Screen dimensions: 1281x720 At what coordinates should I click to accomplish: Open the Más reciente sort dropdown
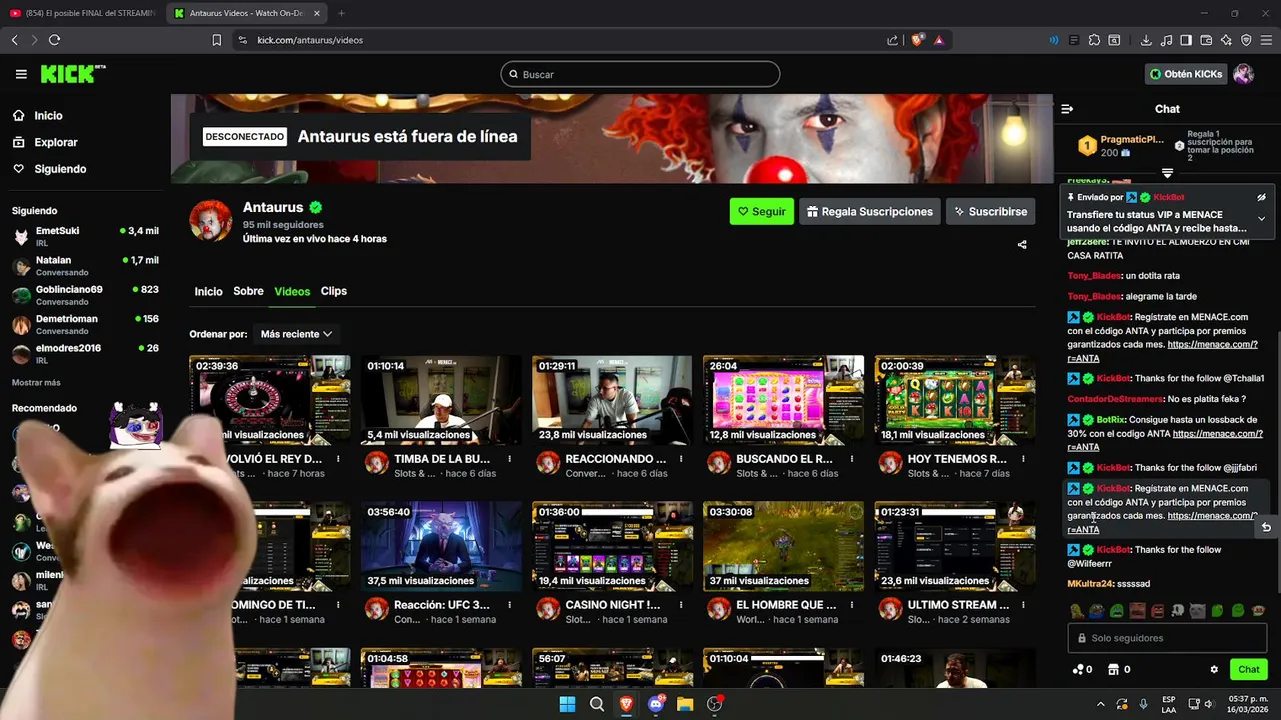coord(296,334)
